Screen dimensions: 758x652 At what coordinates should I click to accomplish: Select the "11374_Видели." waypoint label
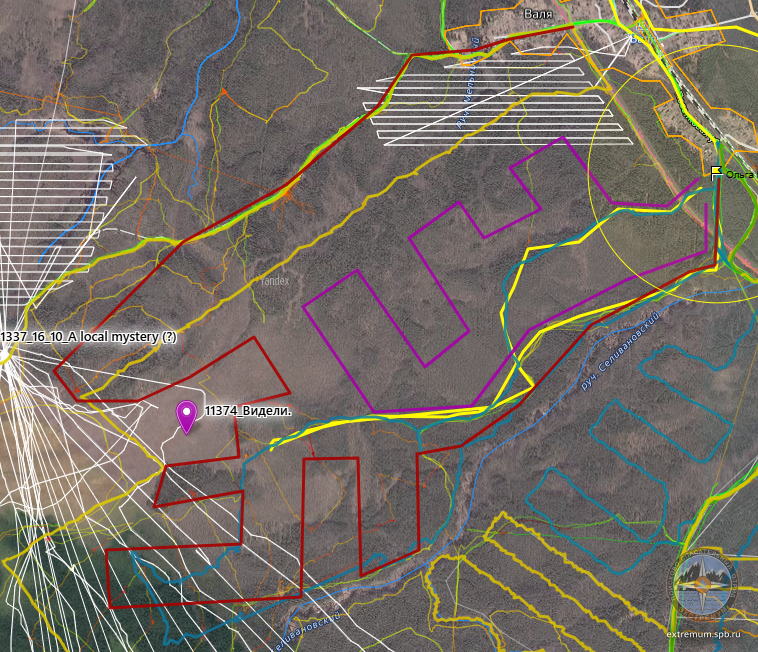click(248, 410)
